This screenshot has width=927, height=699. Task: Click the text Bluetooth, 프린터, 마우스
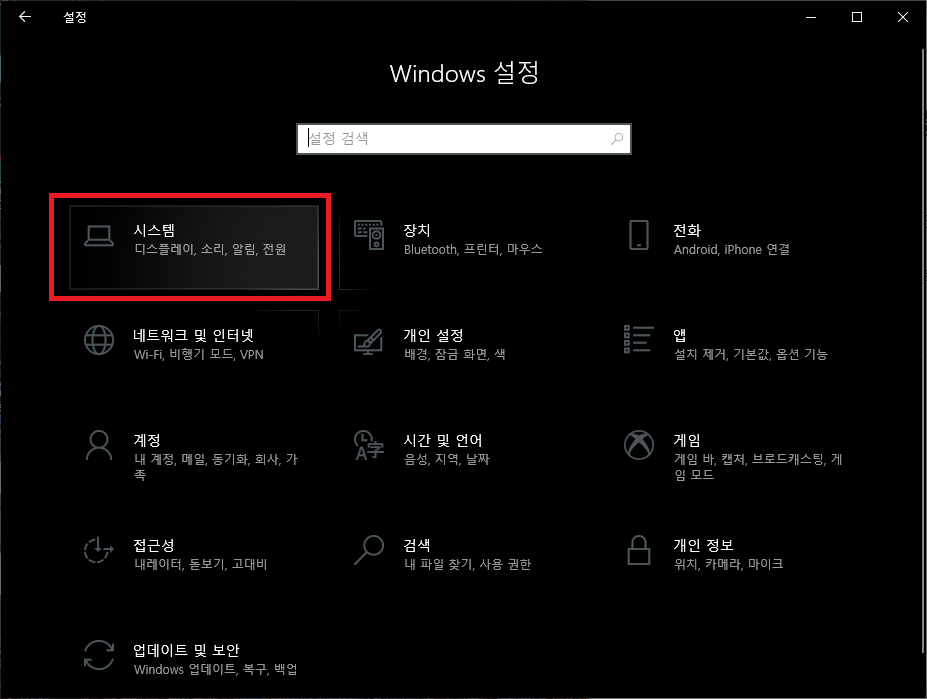pos(473,249)
